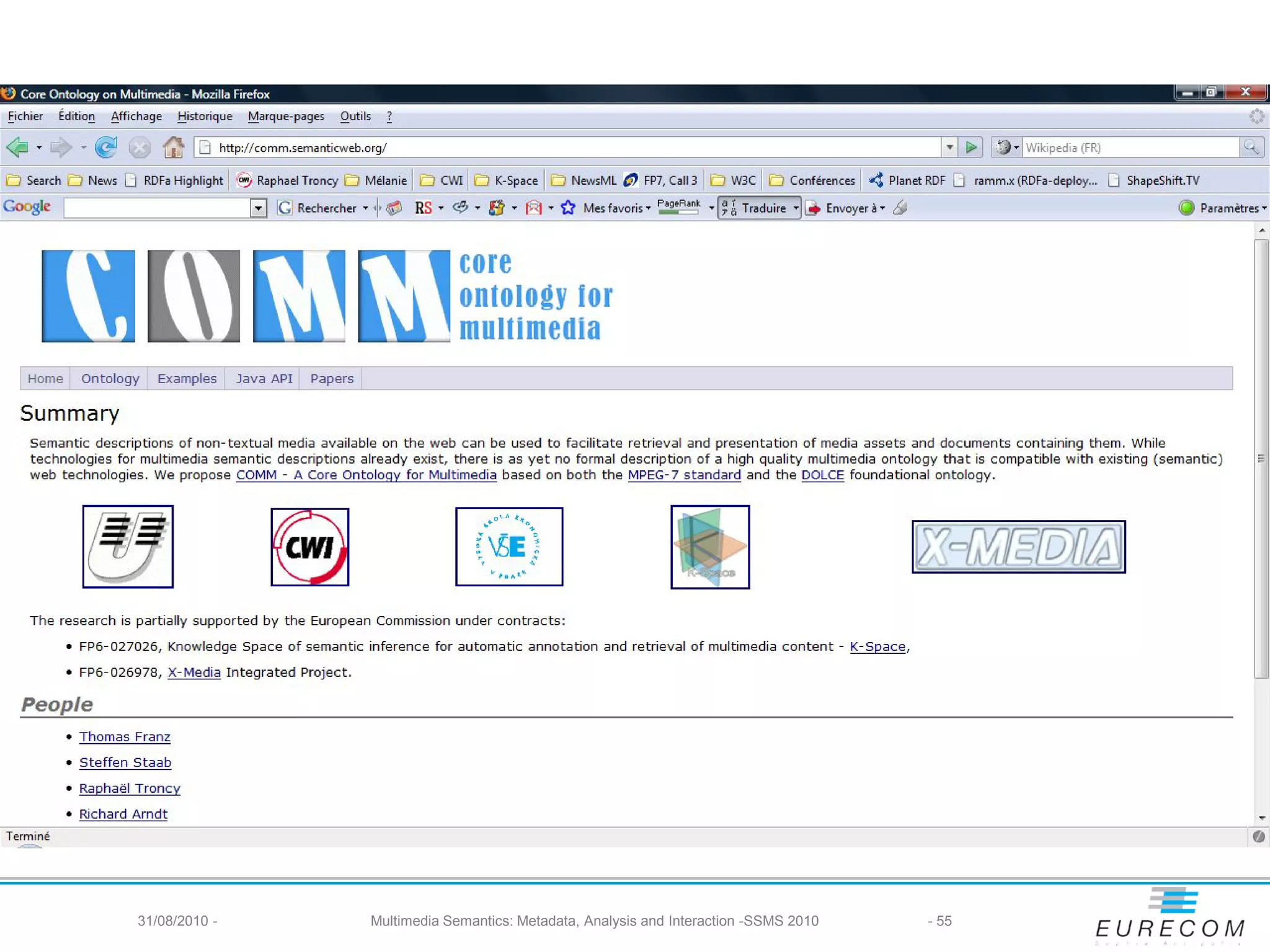Switch to the Papers tab
1270x952 pixels.
[x=332, y=379]
